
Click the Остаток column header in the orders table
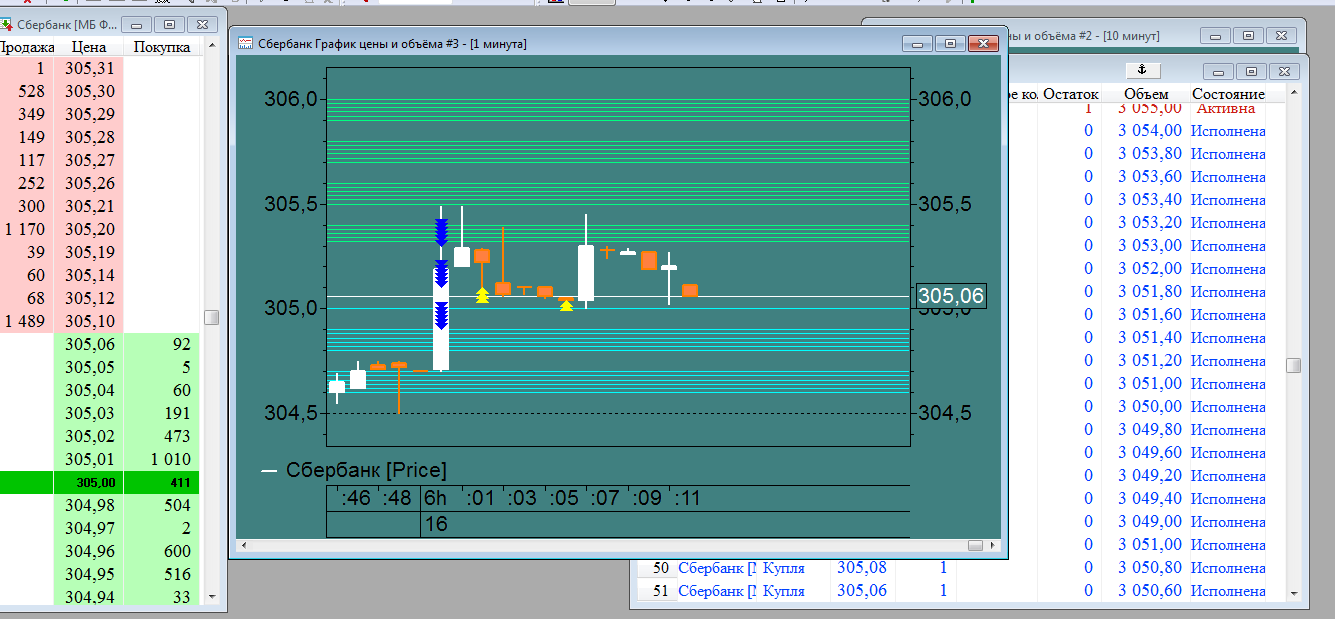pyautogui.click(x=1070, y=94)
